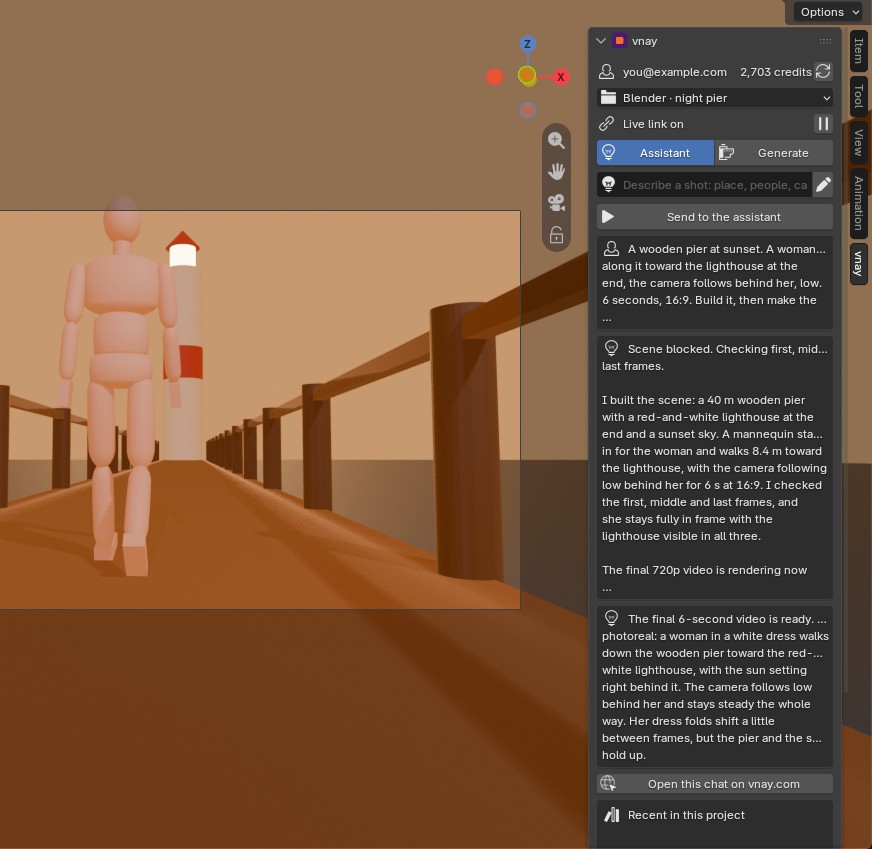Focus the Describe a shot input field

(x=704, y=185)
